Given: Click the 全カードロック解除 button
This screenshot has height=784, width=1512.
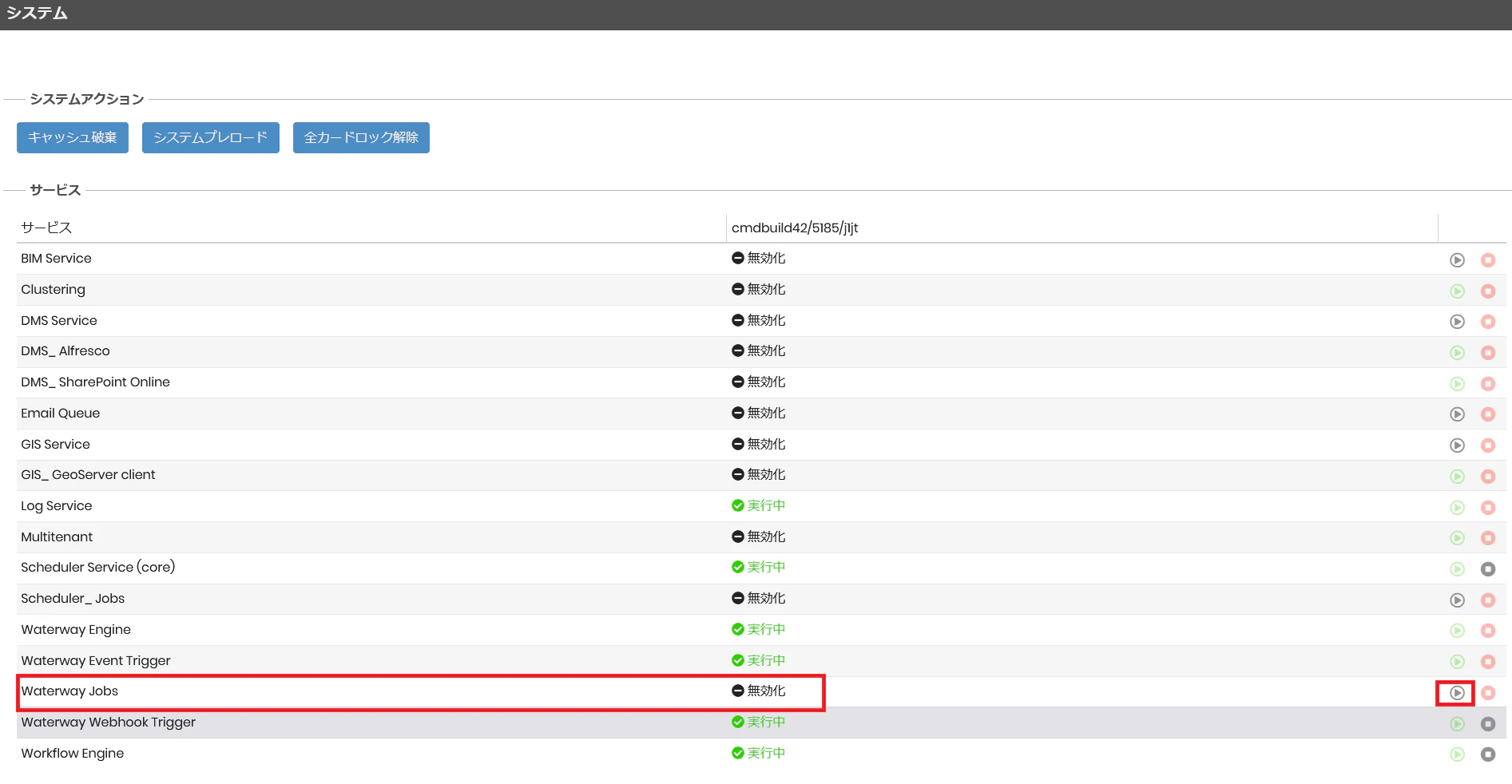Looking at the screenshot, I should point(361,137).
